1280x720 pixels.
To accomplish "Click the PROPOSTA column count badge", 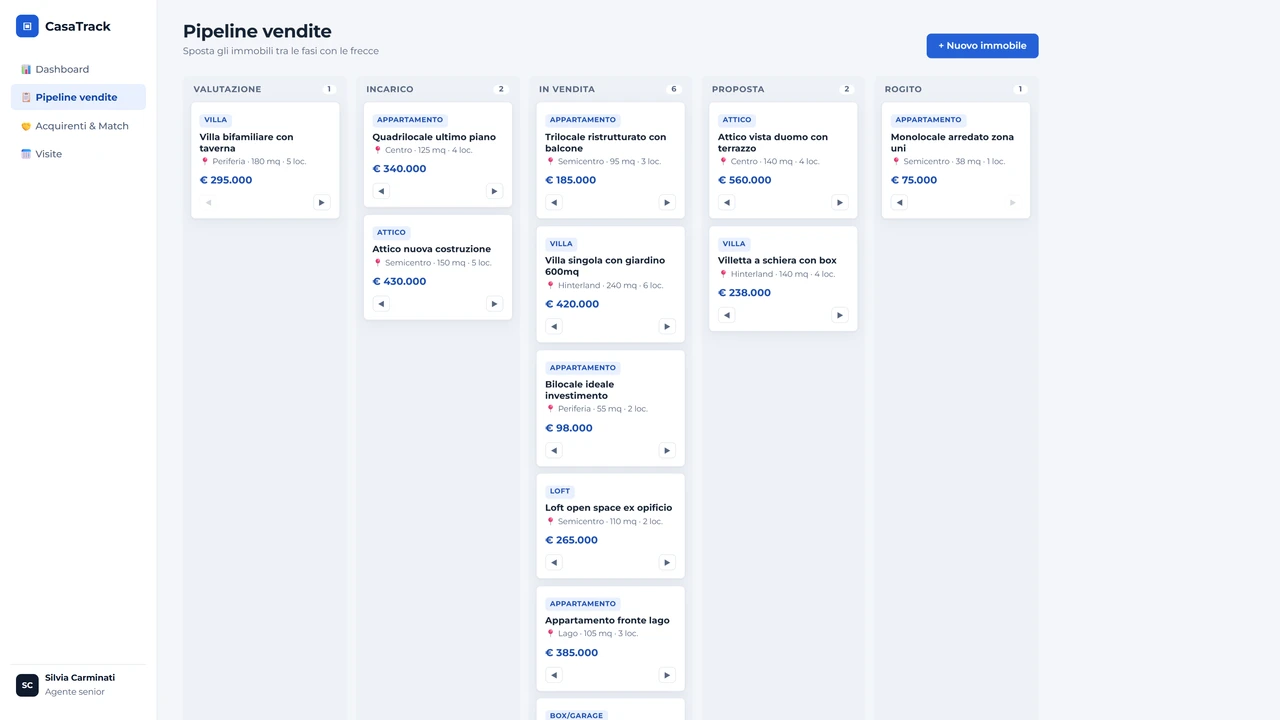I will click(x=847, y=89).
